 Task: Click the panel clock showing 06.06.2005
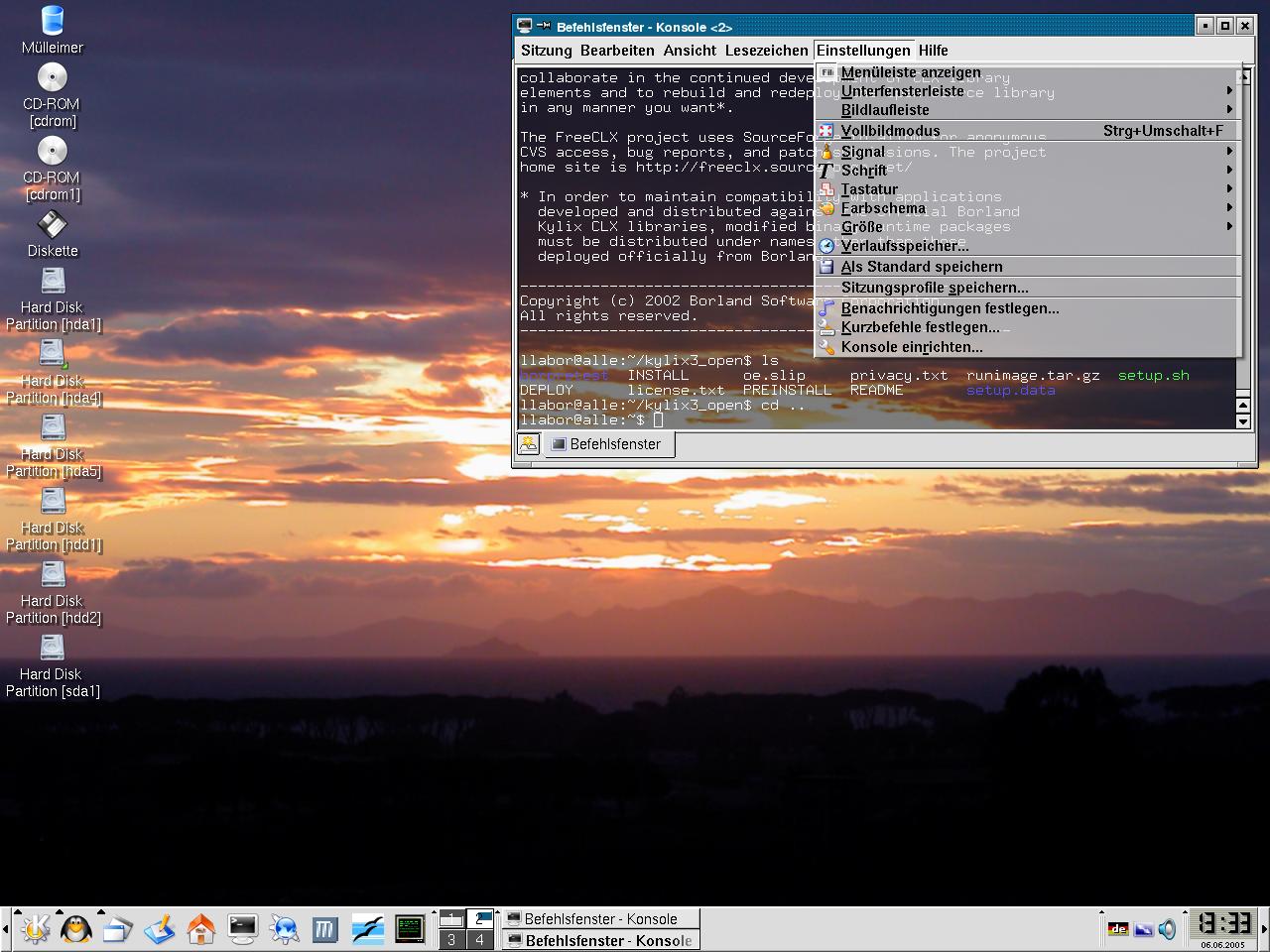1222,929
